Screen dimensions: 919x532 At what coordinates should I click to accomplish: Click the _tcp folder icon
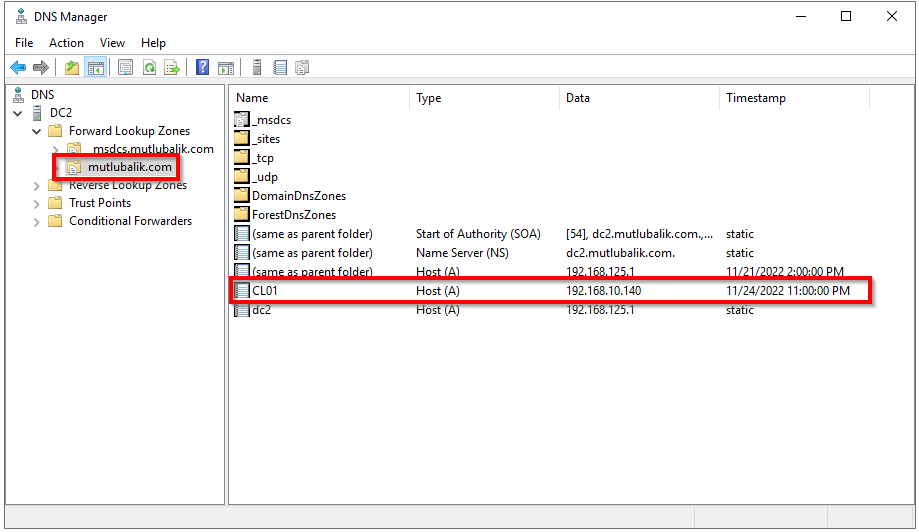coord(241,158)
